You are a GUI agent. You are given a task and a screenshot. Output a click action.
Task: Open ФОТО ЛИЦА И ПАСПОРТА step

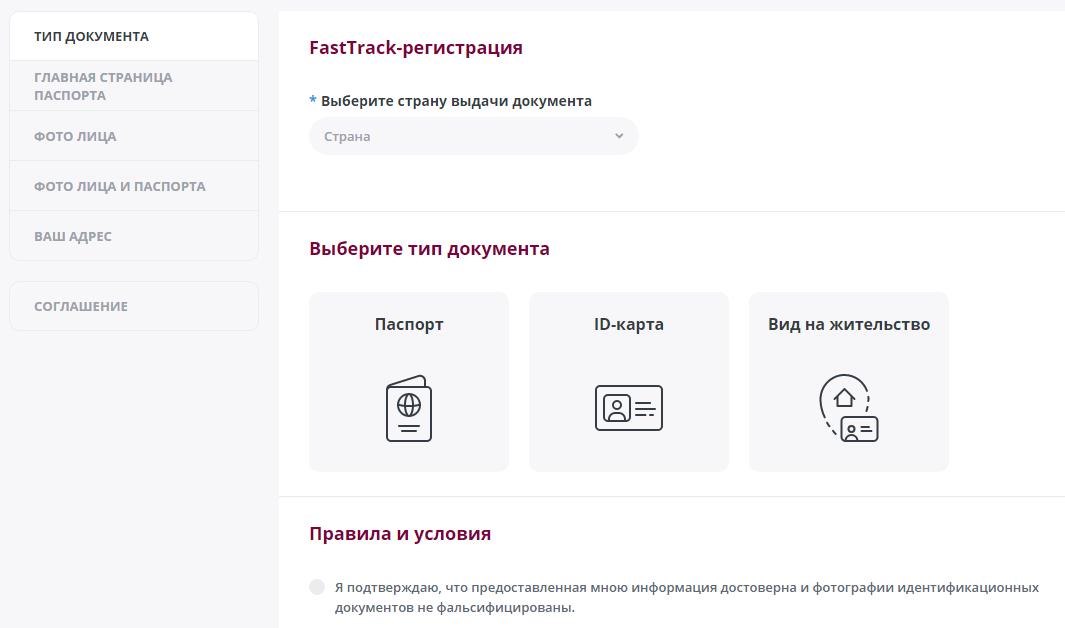pyautogui.click(x=134, y=186)
